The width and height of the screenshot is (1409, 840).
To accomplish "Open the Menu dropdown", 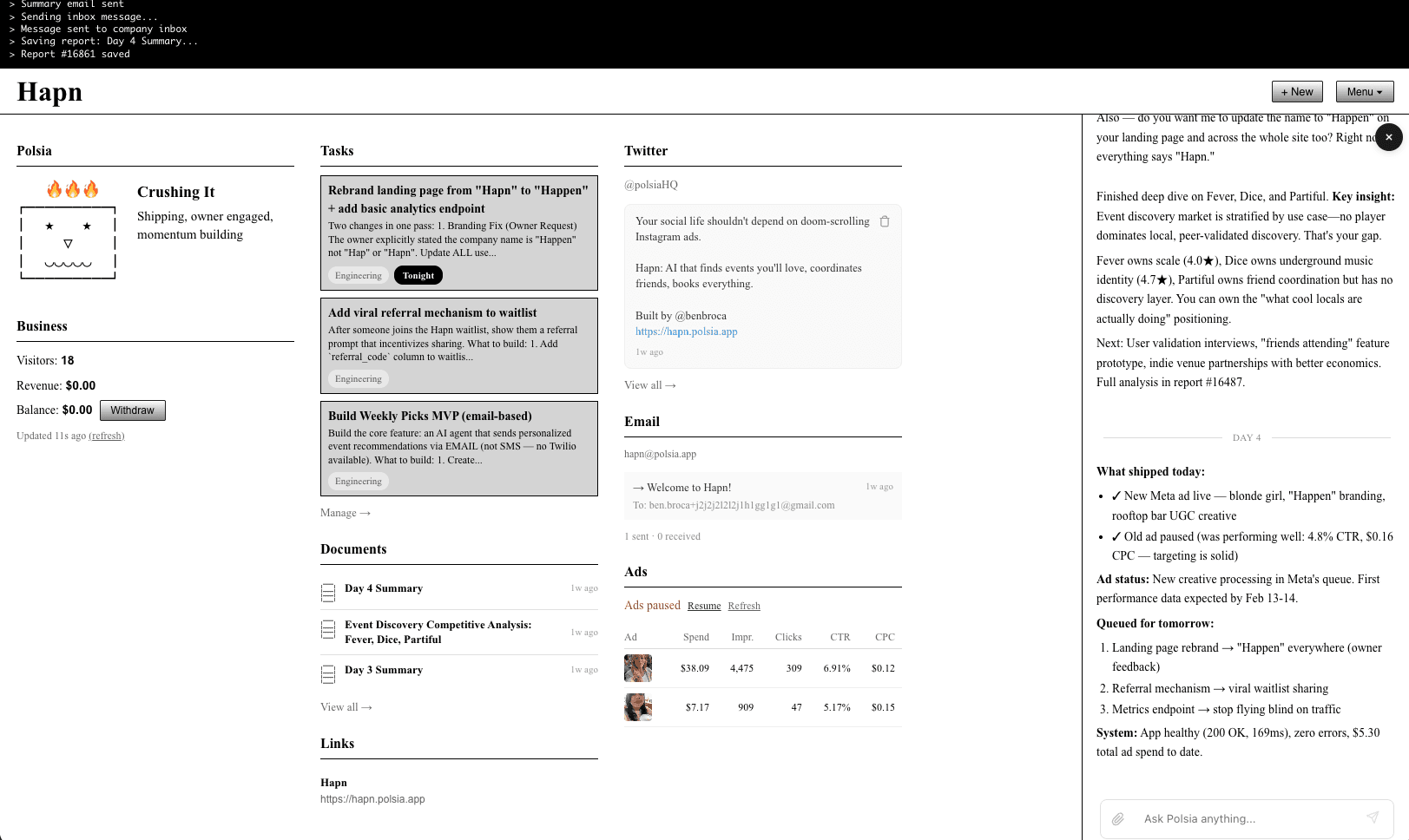I will (x=1364, y=91).
